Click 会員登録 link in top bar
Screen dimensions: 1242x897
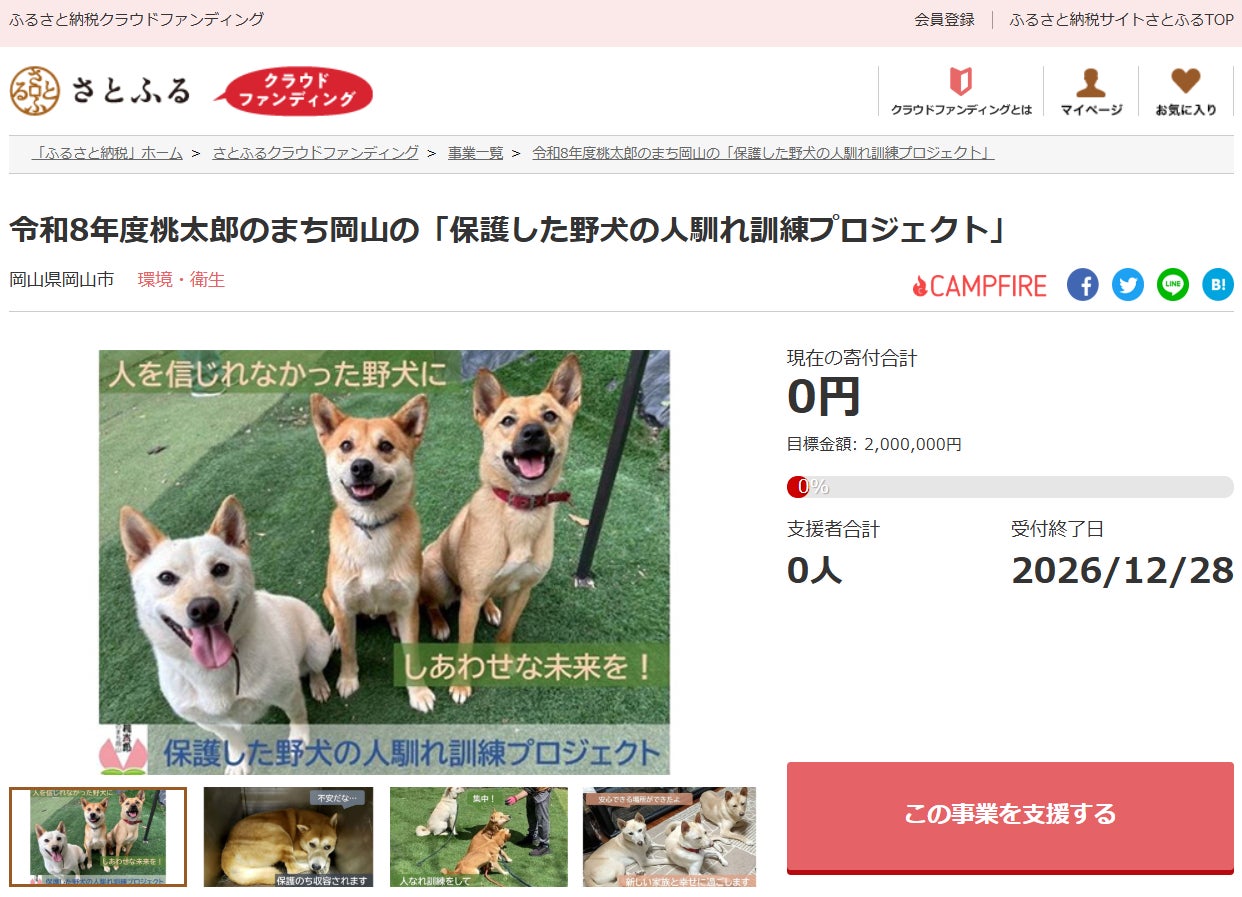click(944, 20)
